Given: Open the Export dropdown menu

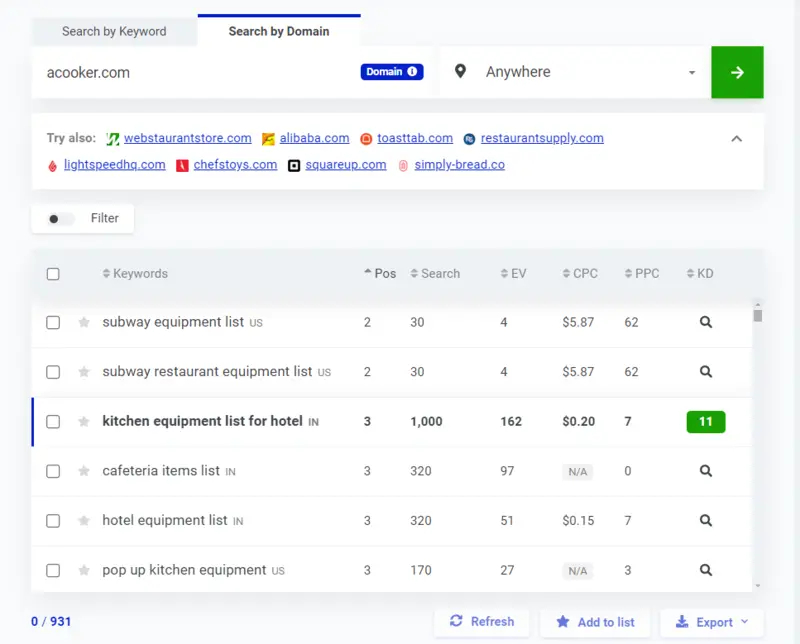Looking at the screenshot, I should click(712, 622).
